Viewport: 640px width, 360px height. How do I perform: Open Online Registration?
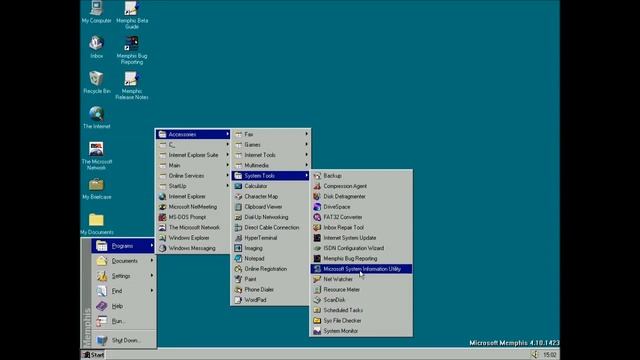coord(271,269)
